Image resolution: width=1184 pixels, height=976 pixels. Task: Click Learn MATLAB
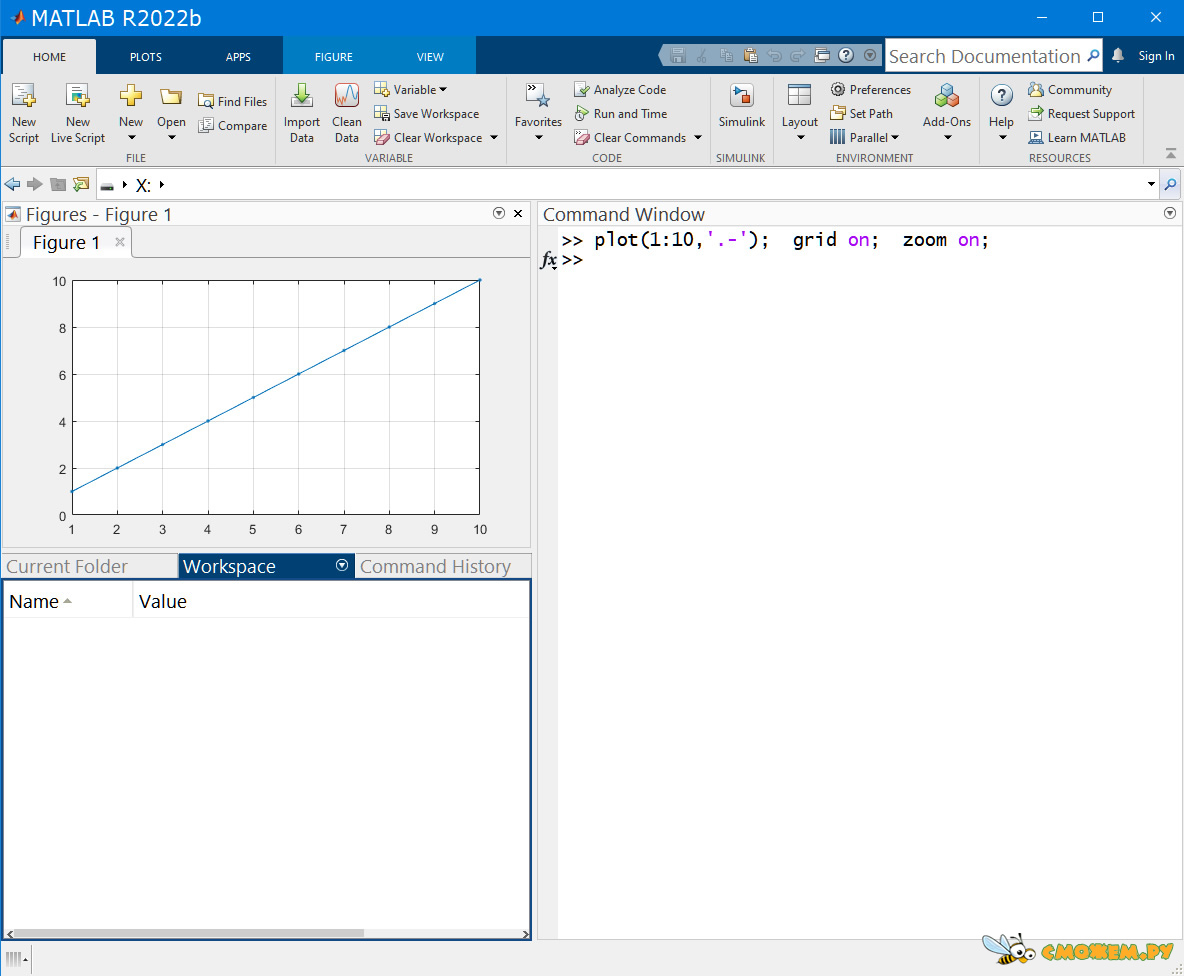tap(1077, 137)
